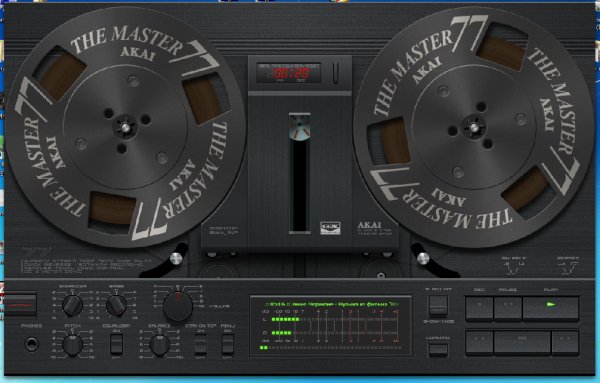Image resolution: width=600 pixels, height=383 pixels.
Task: Click the scrolling green track title
Action: coord(333,304)
